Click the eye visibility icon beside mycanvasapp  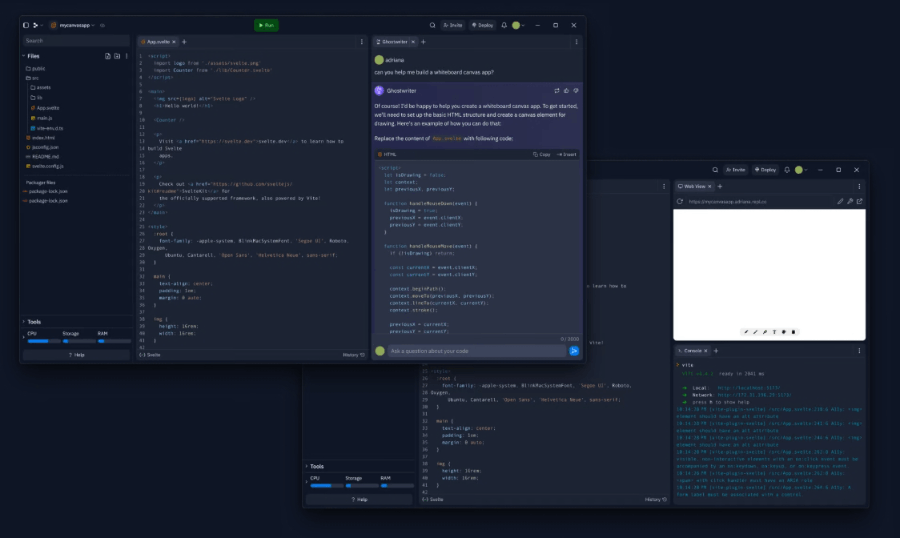(103, 25)
